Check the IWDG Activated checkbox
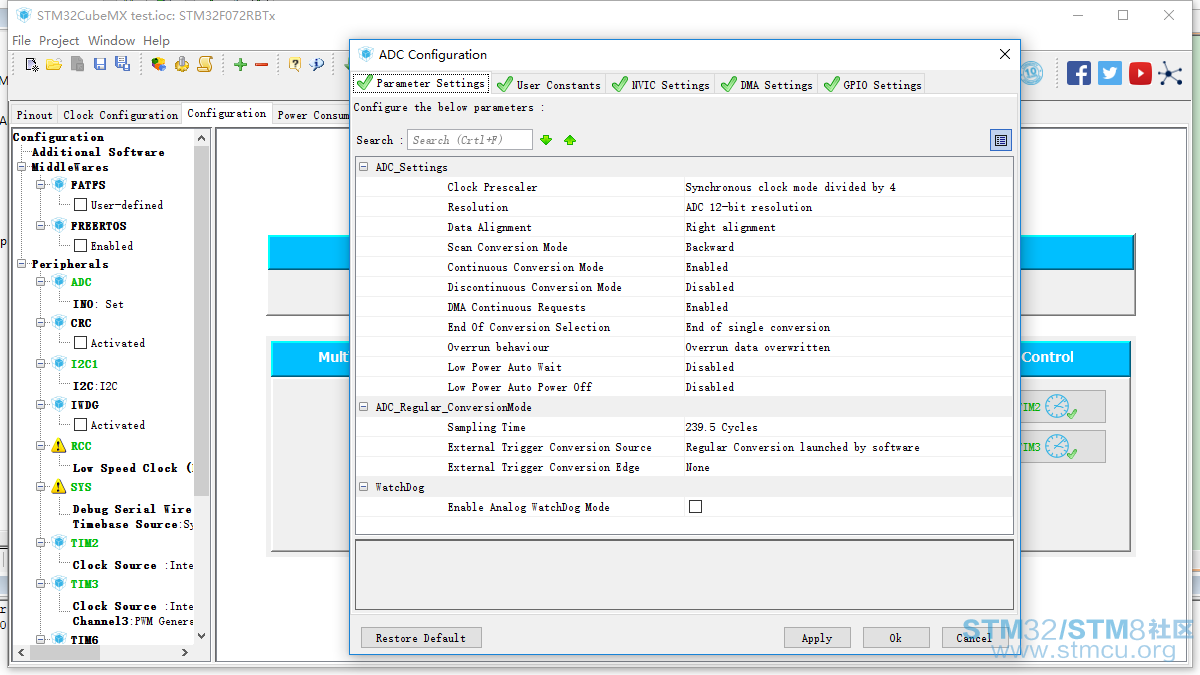Image resolution: width=1200 pixels, height=675 pixels. coord(80,425)
